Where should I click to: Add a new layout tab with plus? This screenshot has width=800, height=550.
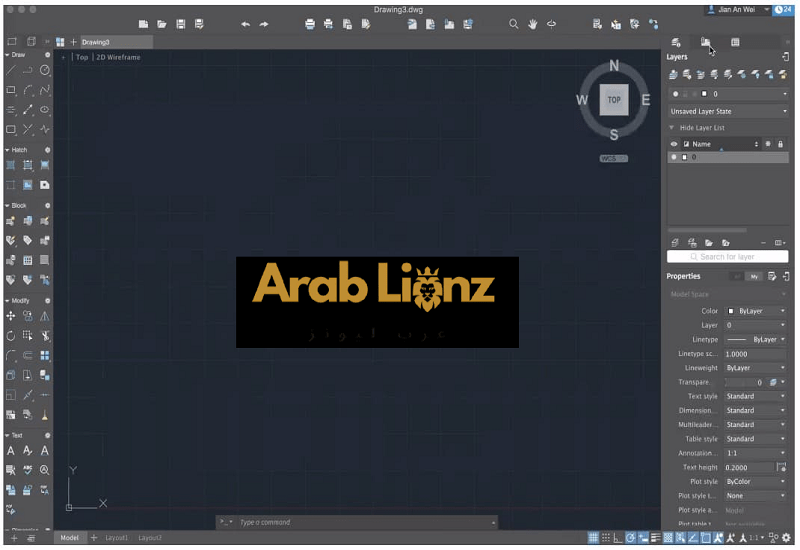tap(94, 538)
